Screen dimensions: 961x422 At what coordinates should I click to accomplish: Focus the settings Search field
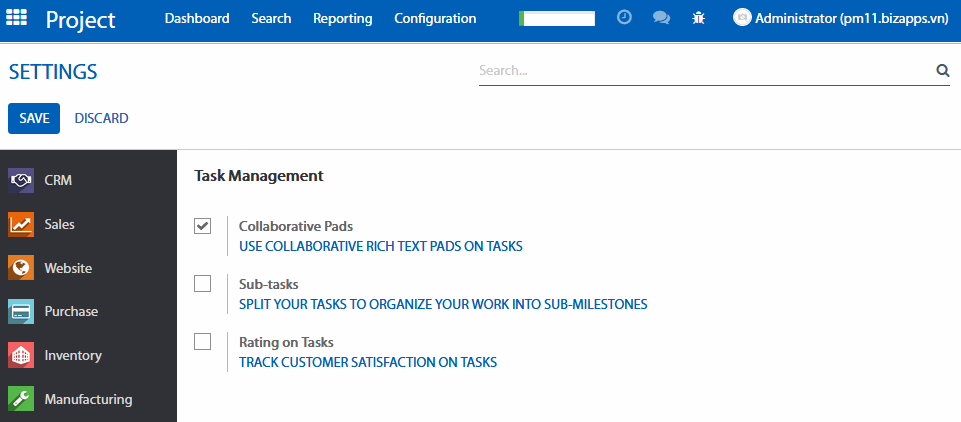tap(705, 71)
